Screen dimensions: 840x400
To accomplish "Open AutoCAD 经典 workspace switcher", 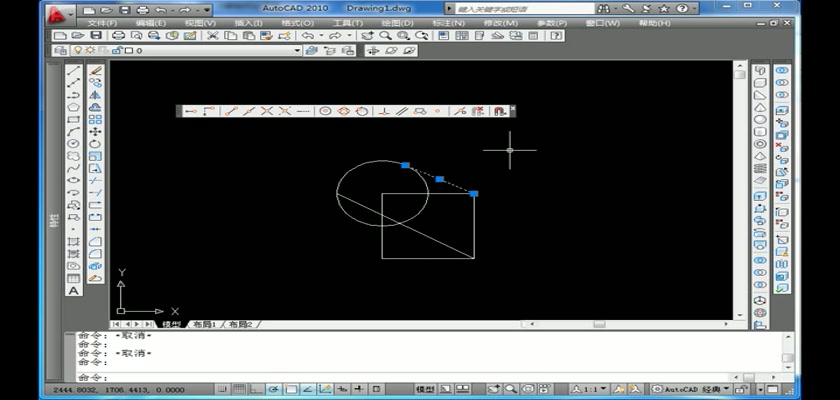I will 691,389.
